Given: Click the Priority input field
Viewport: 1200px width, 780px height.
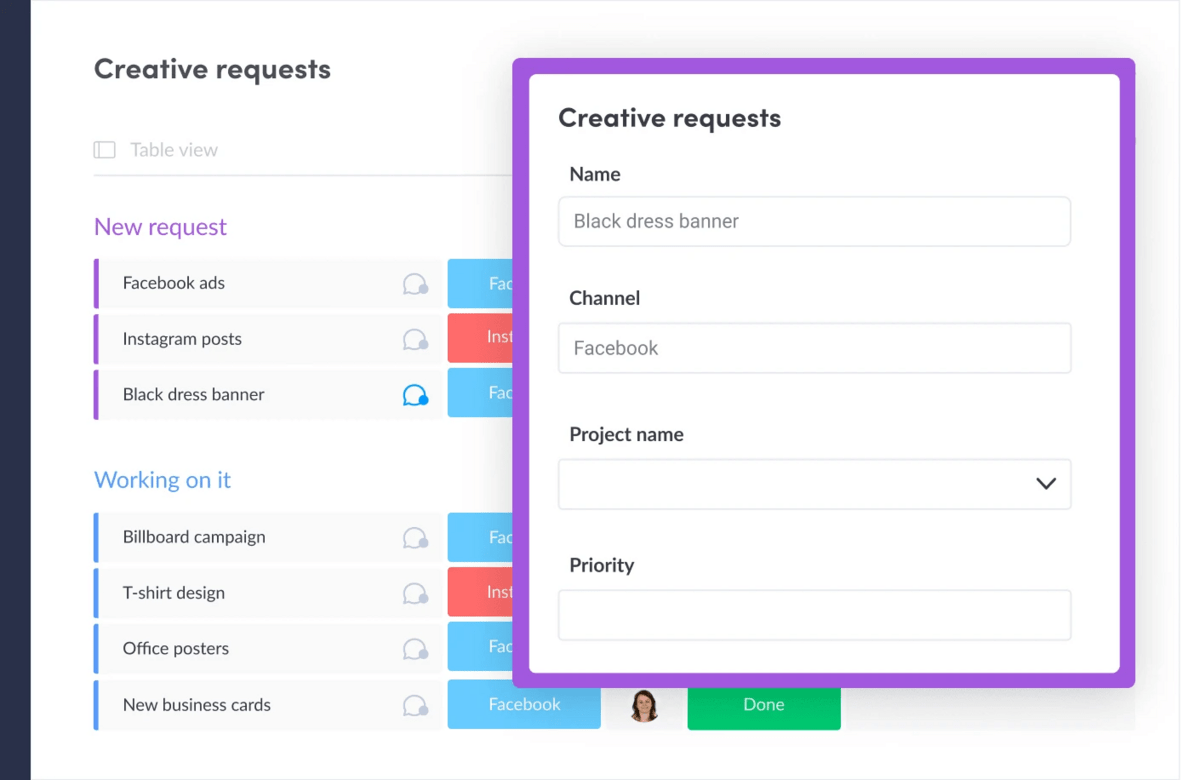Looking at the screenshot, I should click(814, 615).
